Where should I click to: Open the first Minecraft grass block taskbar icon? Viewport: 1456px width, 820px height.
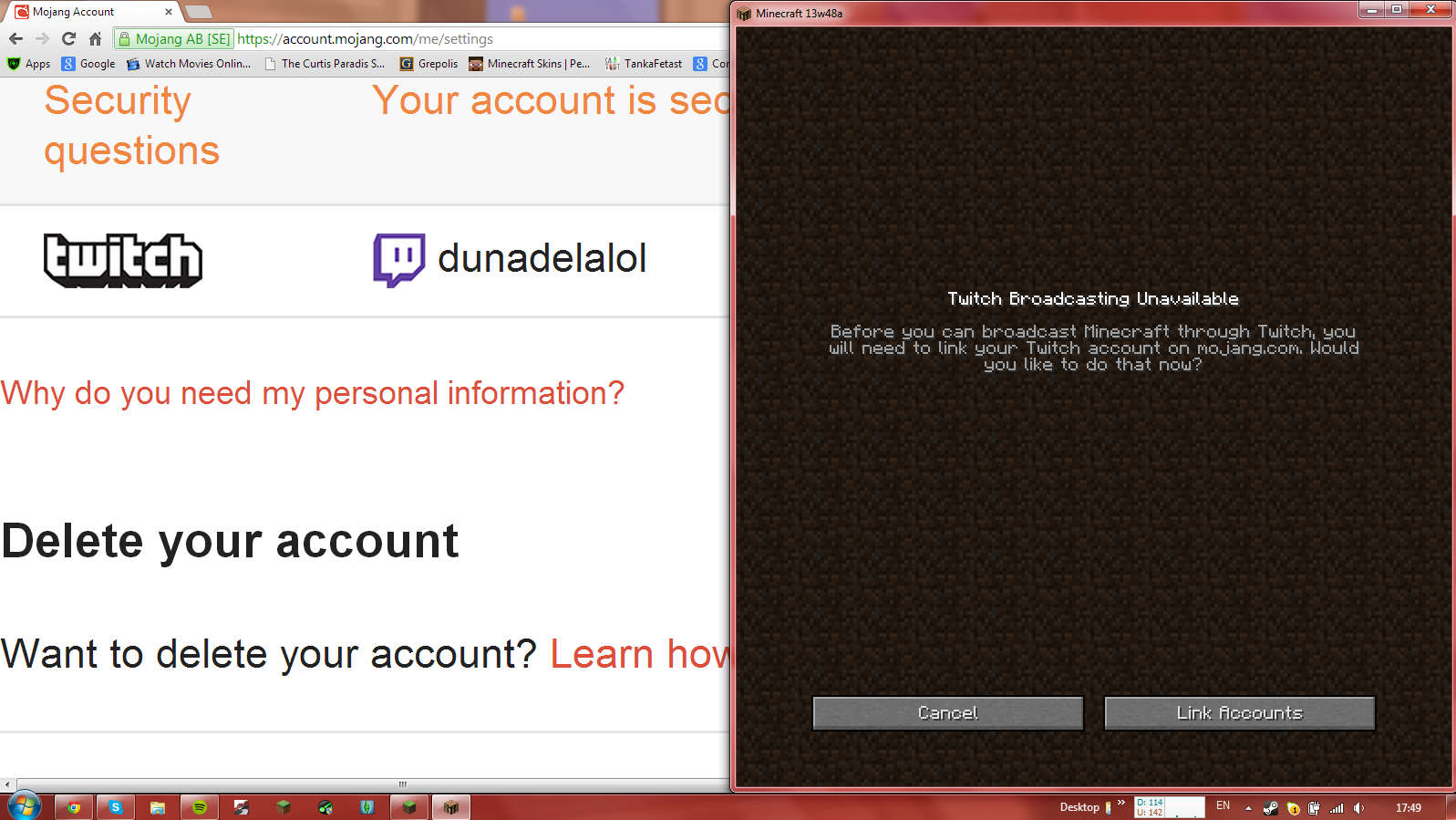coord(284,807)
